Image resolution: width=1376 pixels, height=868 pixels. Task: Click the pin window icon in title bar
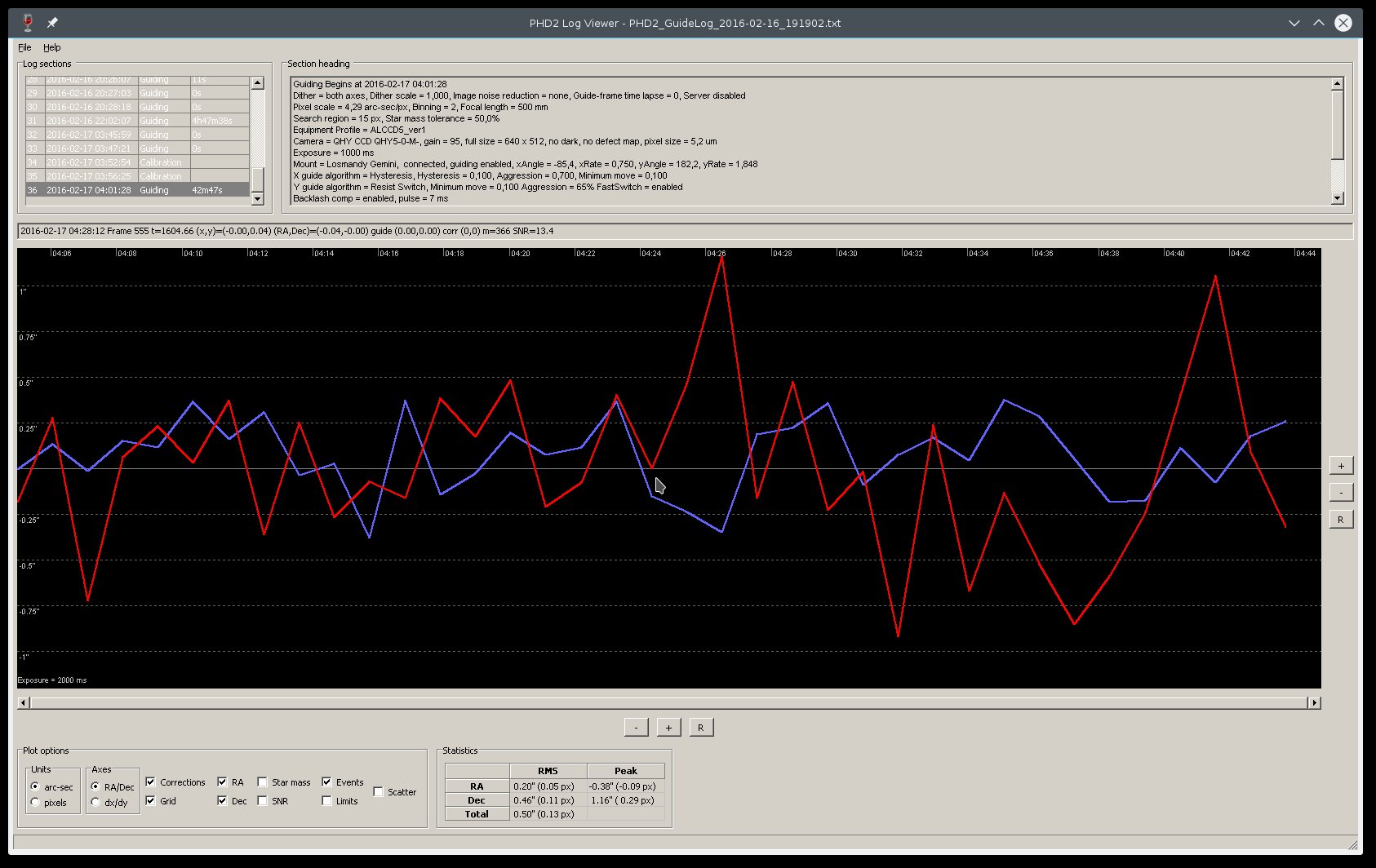[x=52, y=23]
